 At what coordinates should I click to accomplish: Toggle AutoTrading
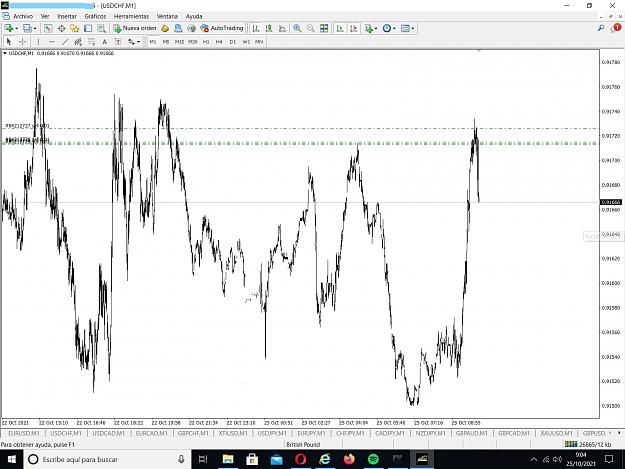coord(222,28)
